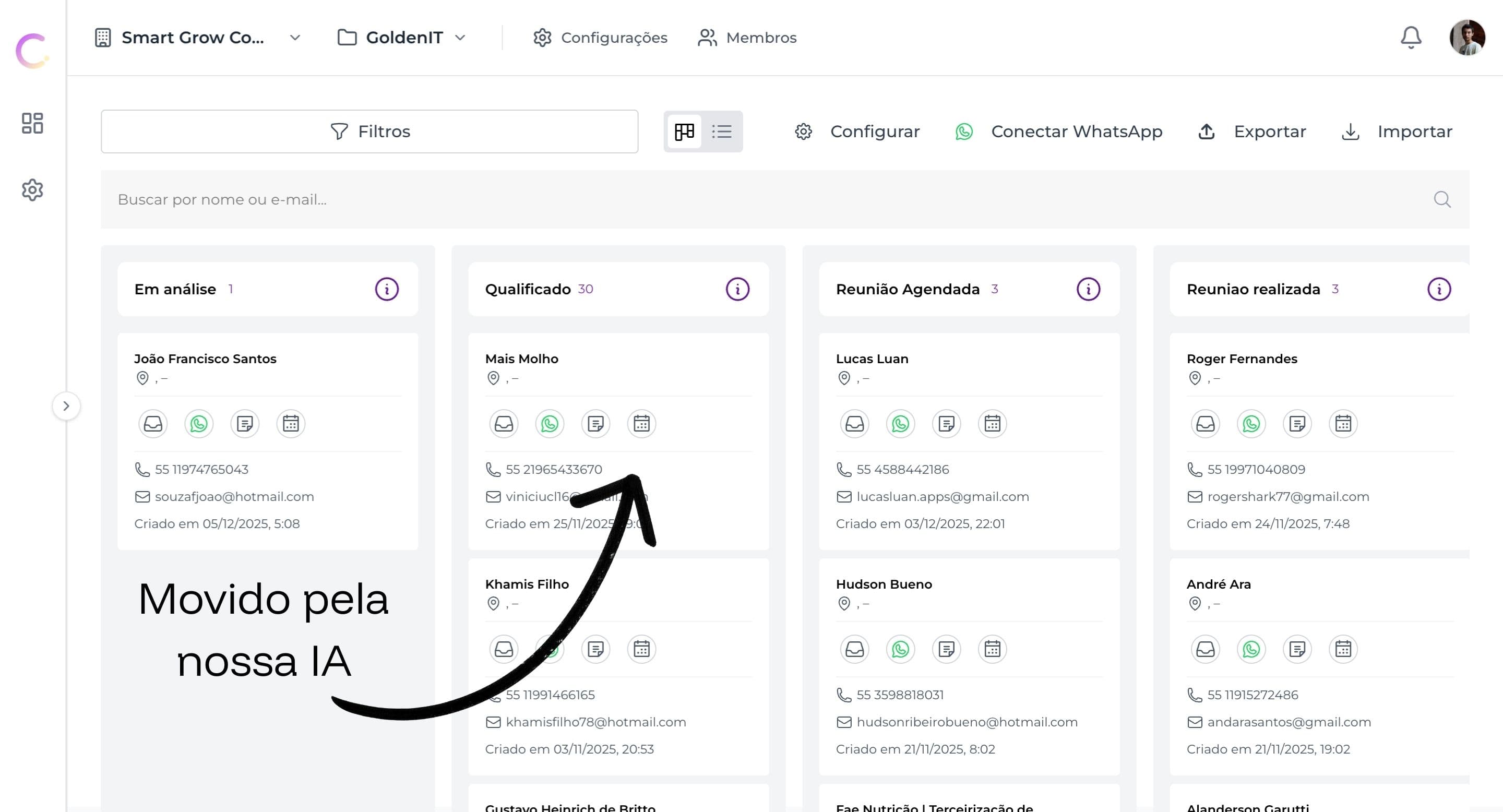Open dashboard grid icon in sidebar

(x=32, y=123)
